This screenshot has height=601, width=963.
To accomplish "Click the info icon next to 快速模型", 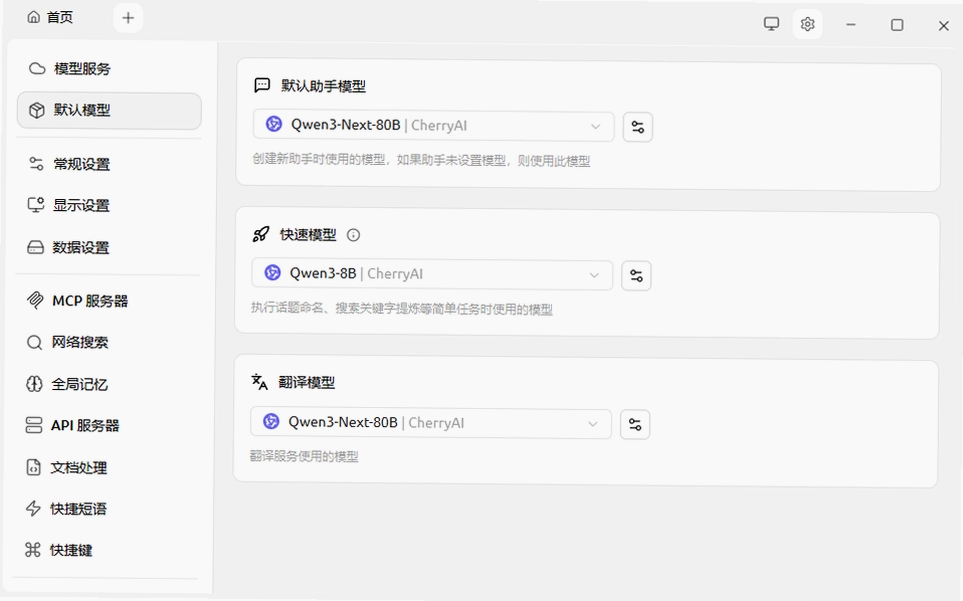I will pos(353,235).
